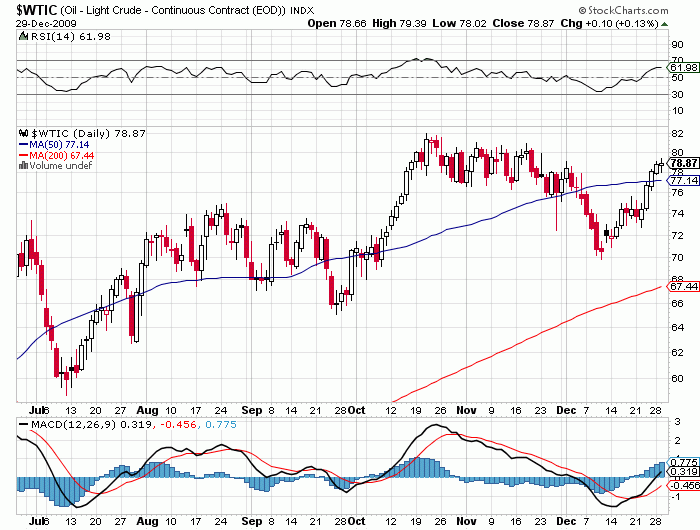This screenshot has width=700, height=530.
Task: Click the 0.775 MACD value tag
Action: click(x=683, y=461)
